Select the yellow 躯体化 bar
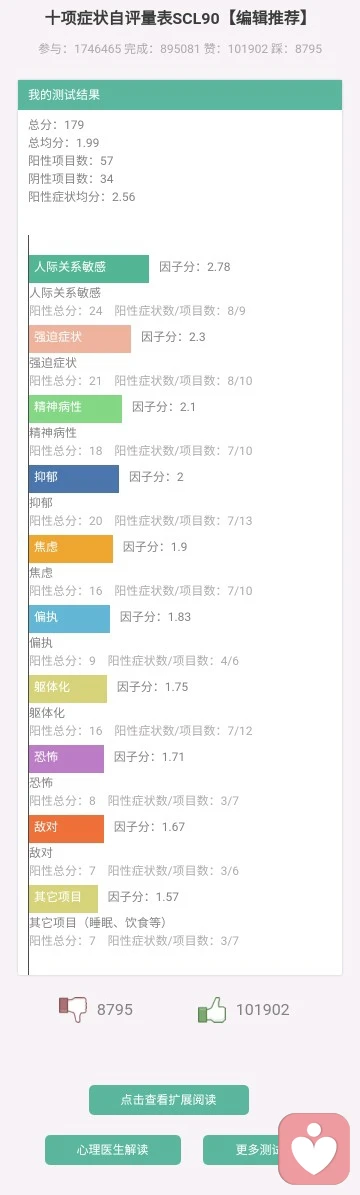This screenshot has width=360, height=1195. pyautogui.click(x=68, y=689)
